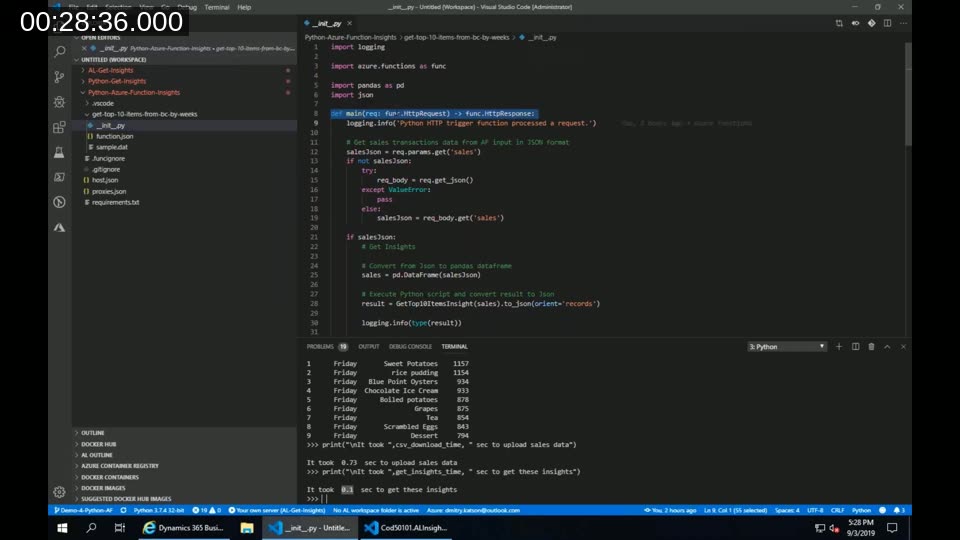Screen dimensions: 960x540
Task: Create a new terminal with plus icon
Action: (x=839, y=347)
